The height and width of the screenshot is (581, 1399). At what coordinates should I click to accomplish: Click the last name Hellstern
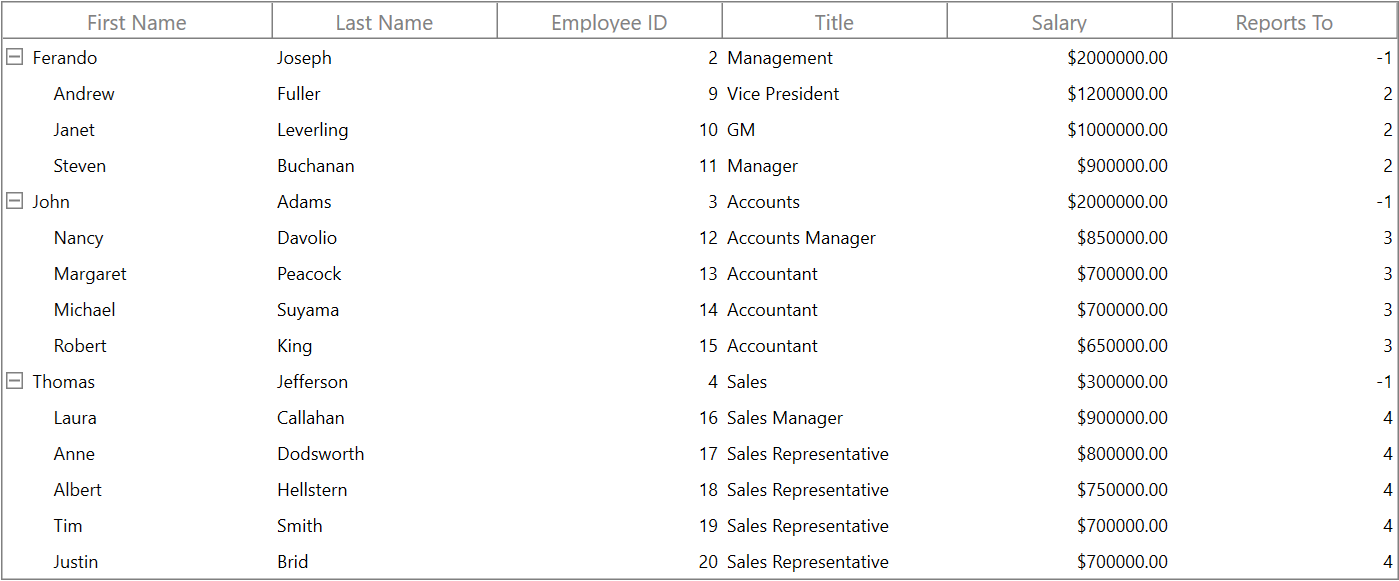313,490
